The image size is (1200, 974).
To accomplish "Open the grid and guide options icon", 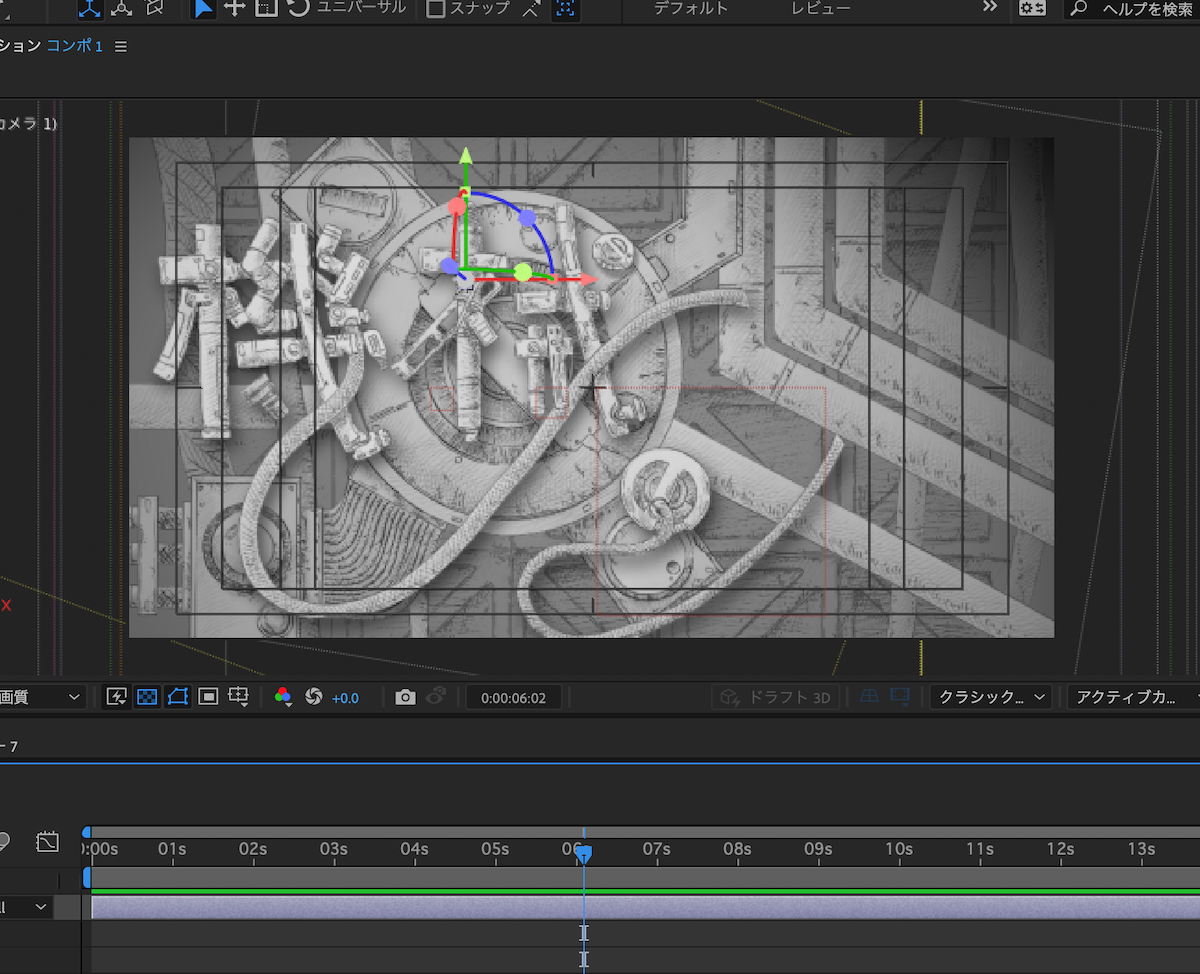I will click(239, 697).
